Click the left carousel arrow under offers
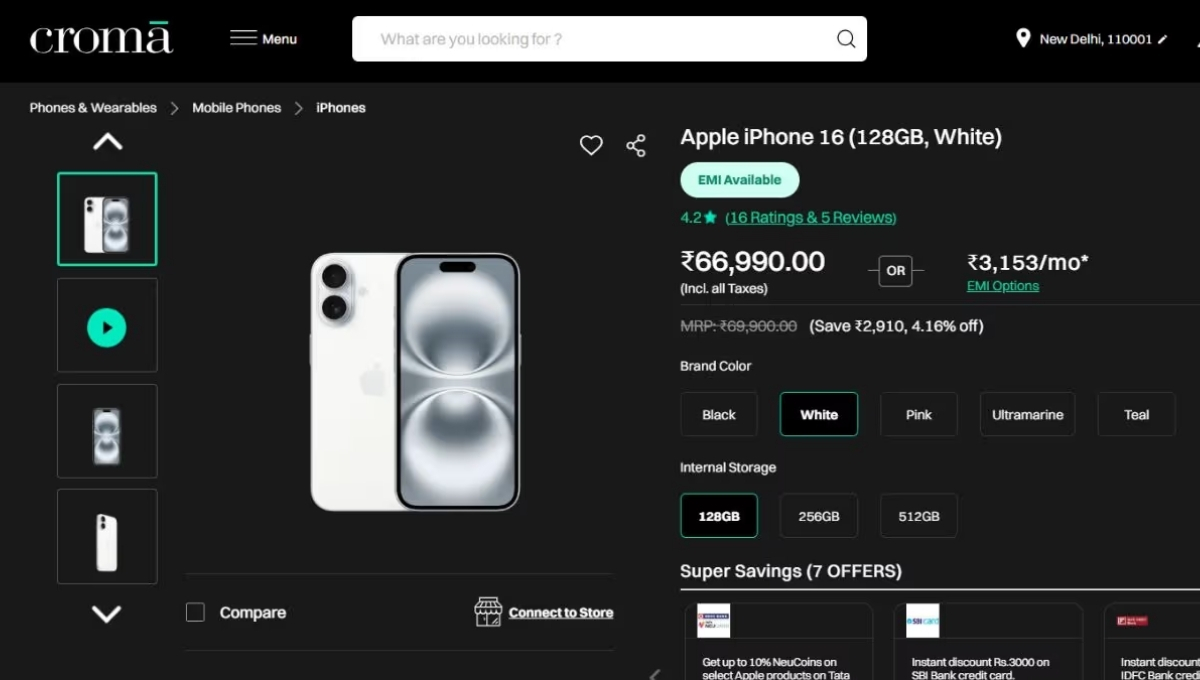The width and height of the screenshot is (1200, 680). click(x=655, y=675)
